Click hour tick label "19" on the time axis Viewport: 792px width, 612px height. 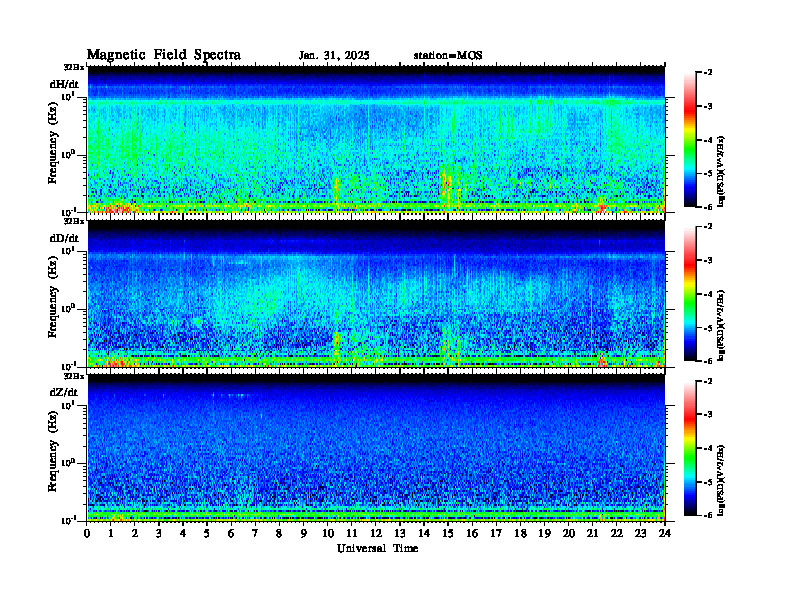coord(544,534)
